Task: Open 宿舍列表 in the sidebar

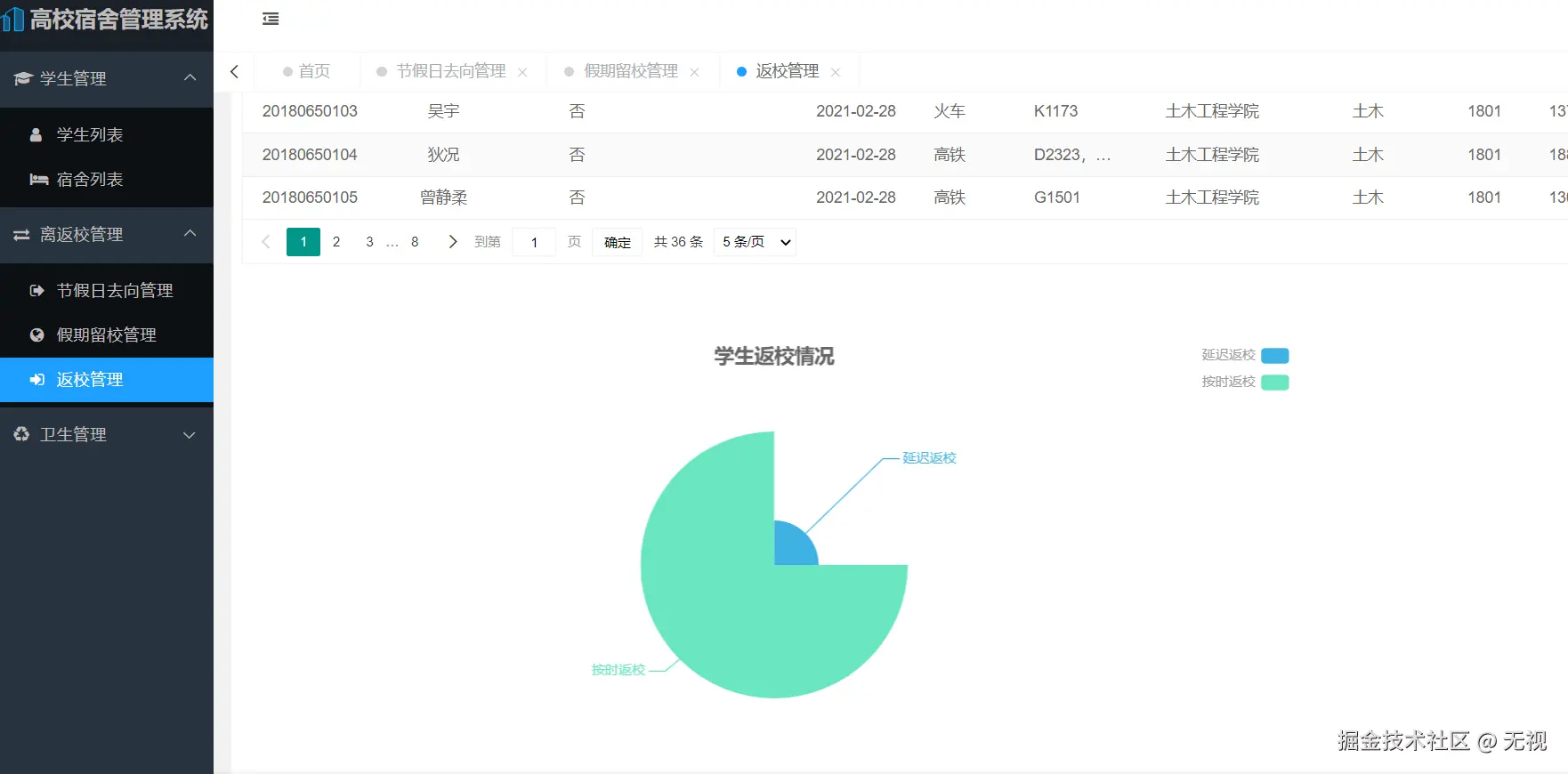Action: tap(107, 179)
